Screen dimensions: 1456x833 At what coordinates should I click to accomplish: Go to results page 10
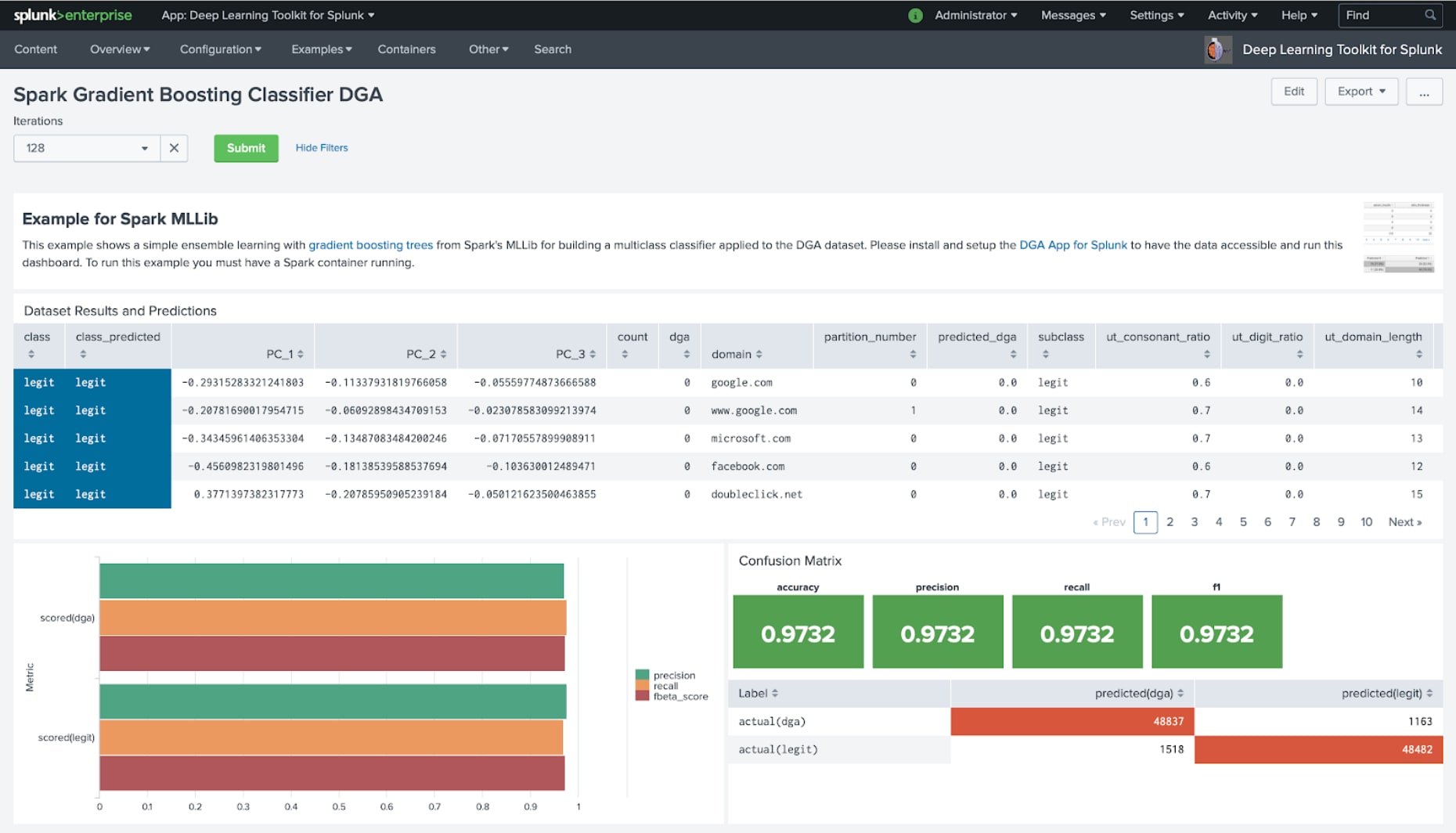[x=1366, y=522]
